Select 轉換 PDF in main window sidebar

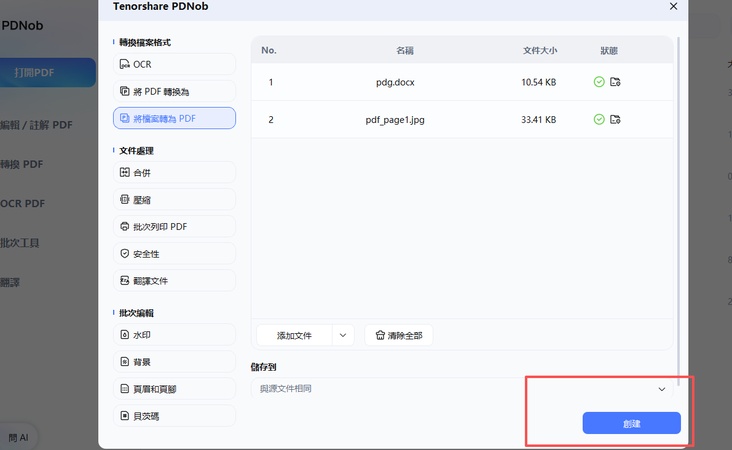pyautogui.click(x=21, y=164)
